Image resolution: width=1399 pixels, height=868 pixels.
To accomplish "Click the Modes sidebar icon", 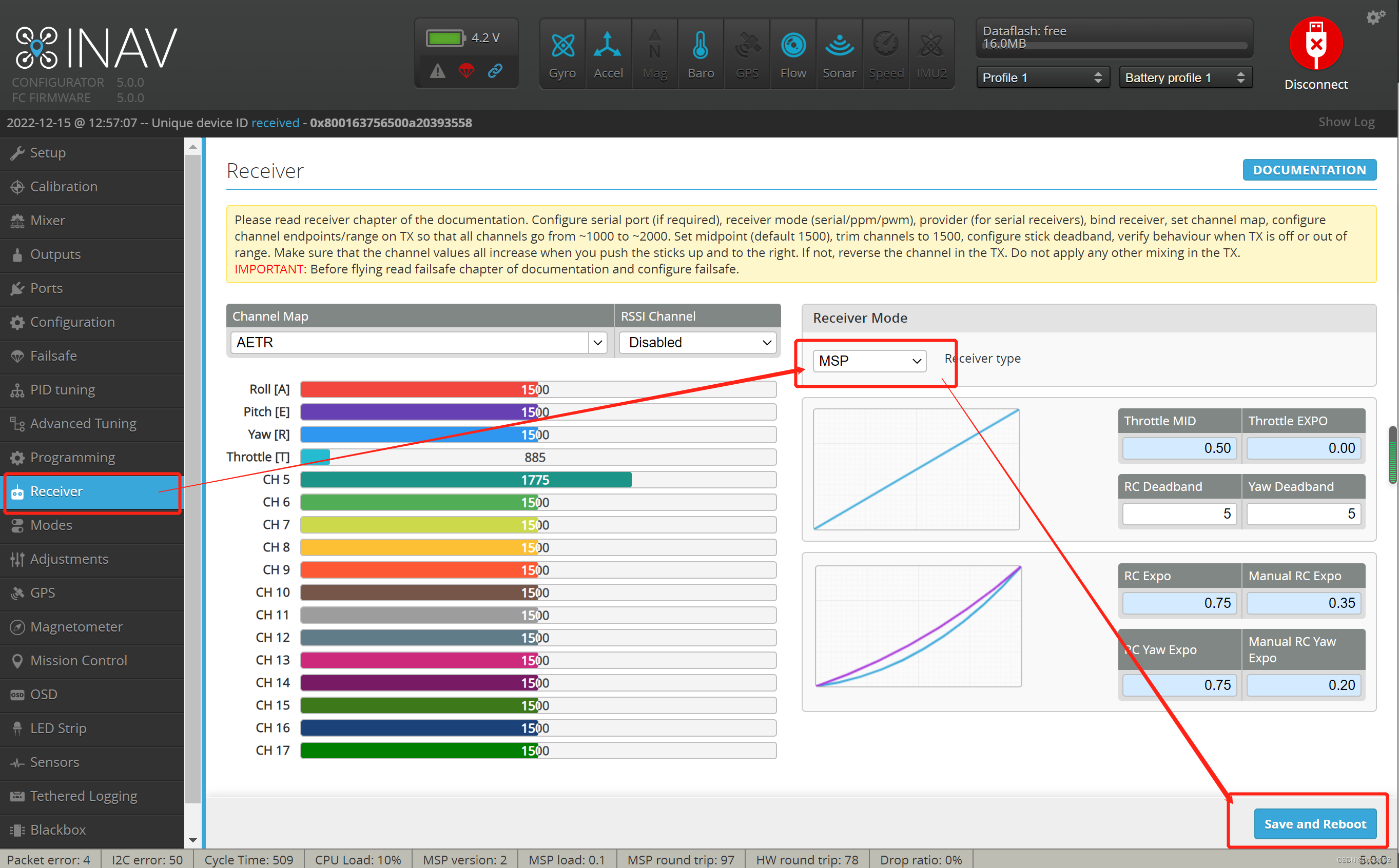I will [17, 525].
